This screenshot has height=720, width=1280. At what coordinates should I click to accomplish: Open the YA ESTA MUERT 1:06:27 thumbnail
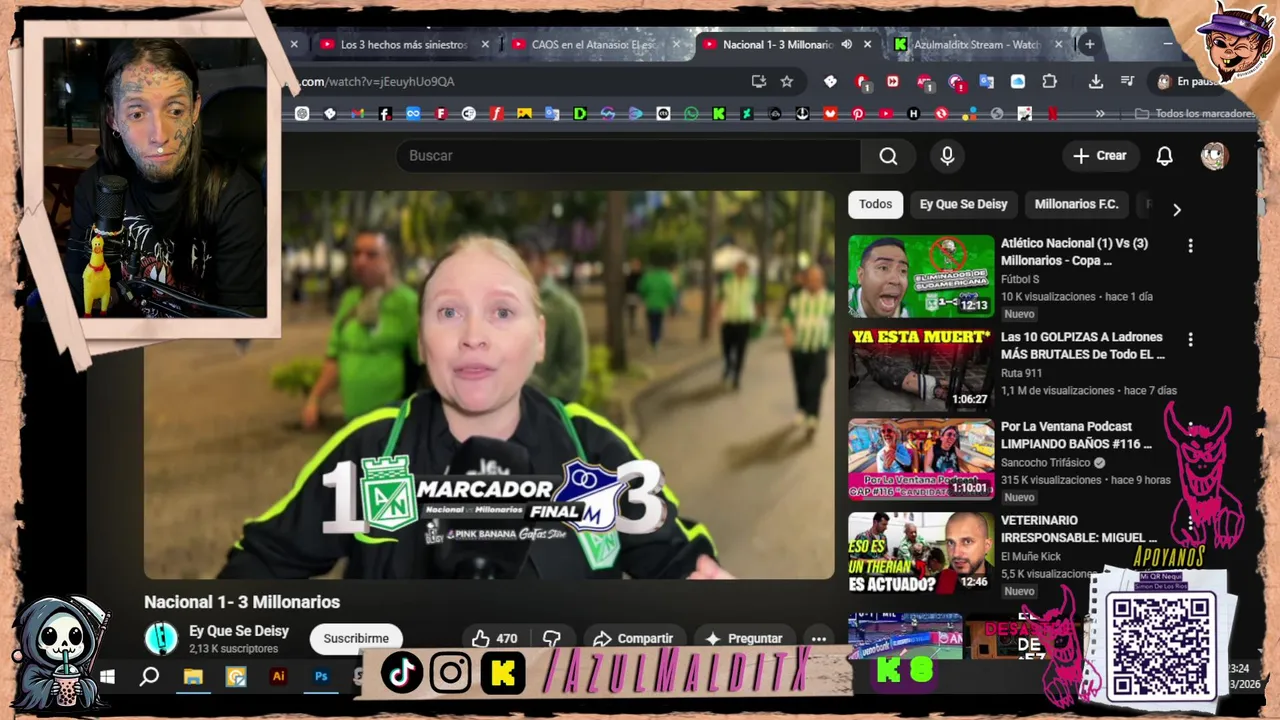pos(921,370)
